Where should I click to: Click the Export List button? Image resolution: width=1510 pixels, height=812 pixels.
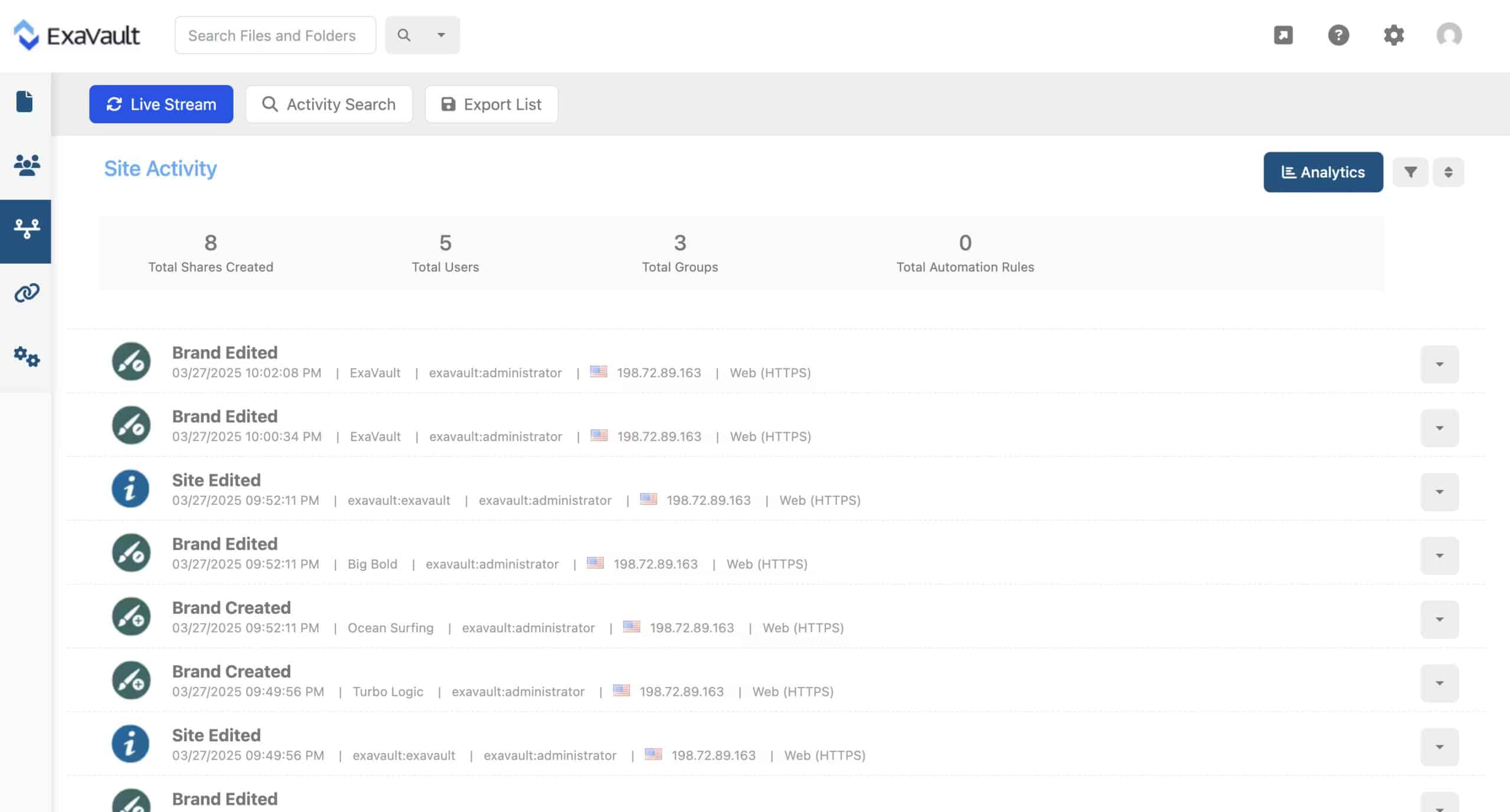491,104
